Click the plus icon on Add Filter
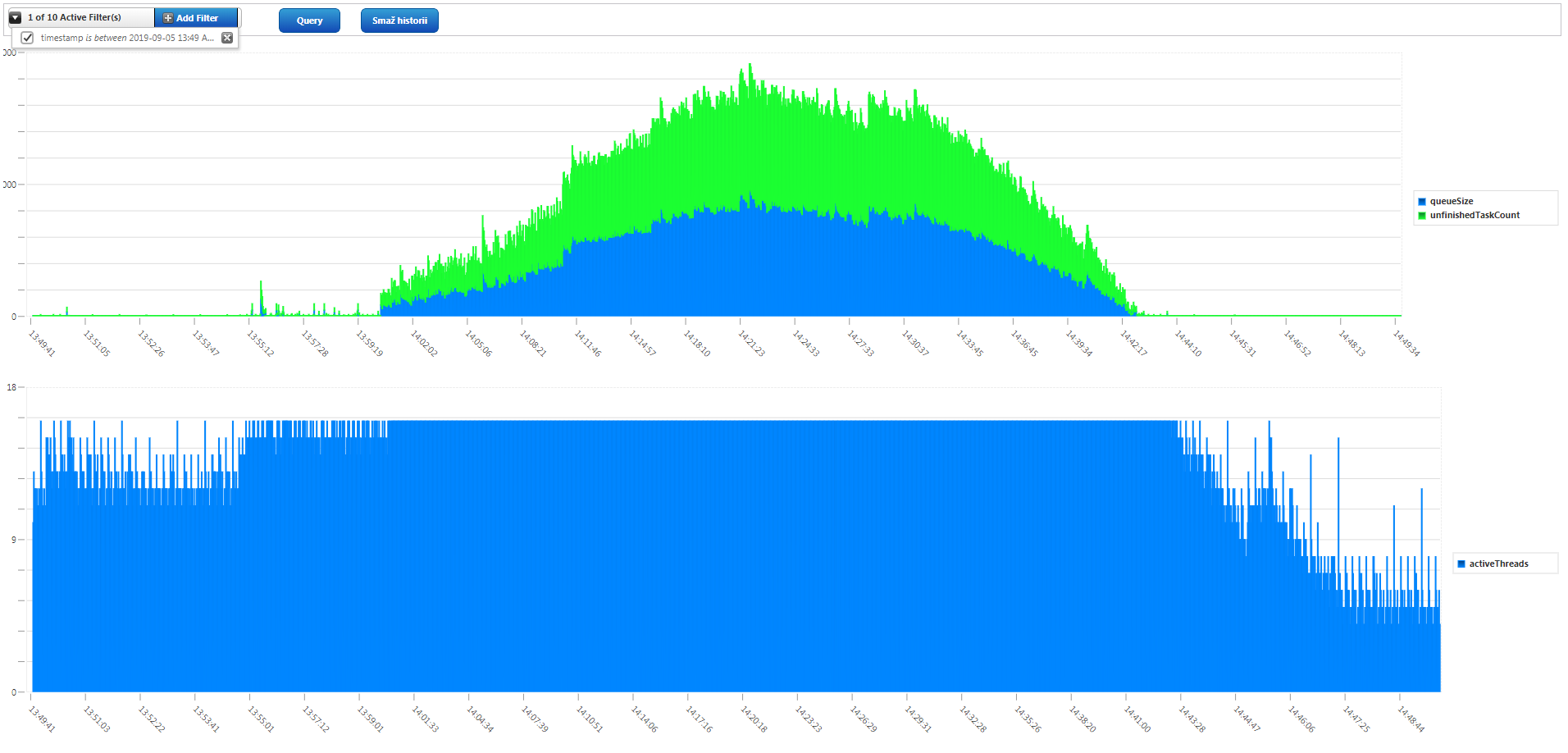1568x753 pixels. (167, 17)
